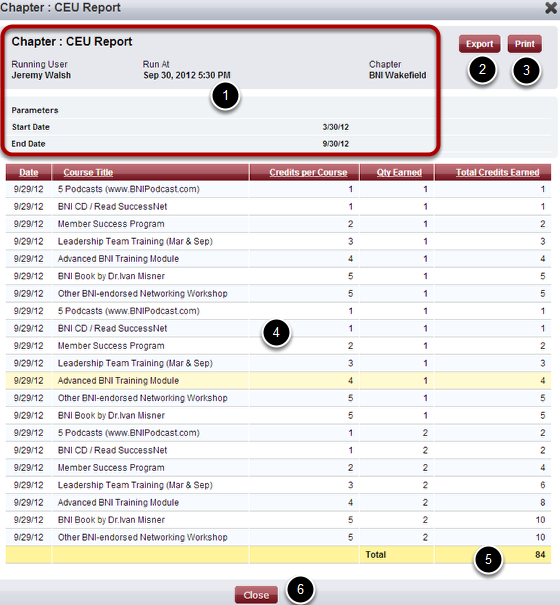Click the Running User label

[x=39, y=64]
